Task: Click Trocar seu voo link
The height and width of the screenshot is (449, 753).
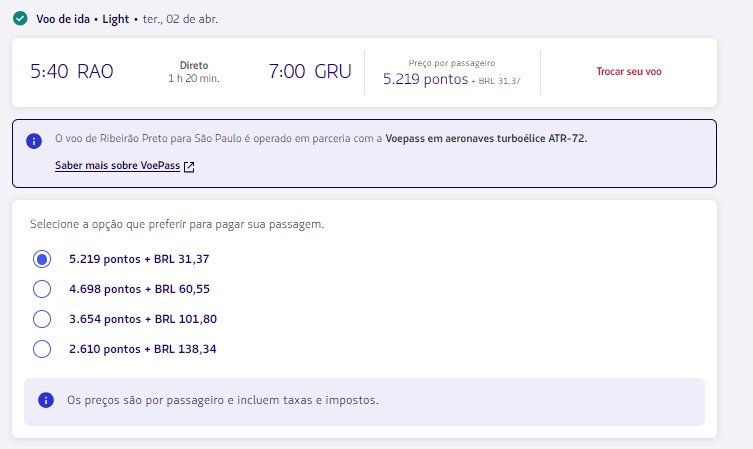Action: click(628, 72)
